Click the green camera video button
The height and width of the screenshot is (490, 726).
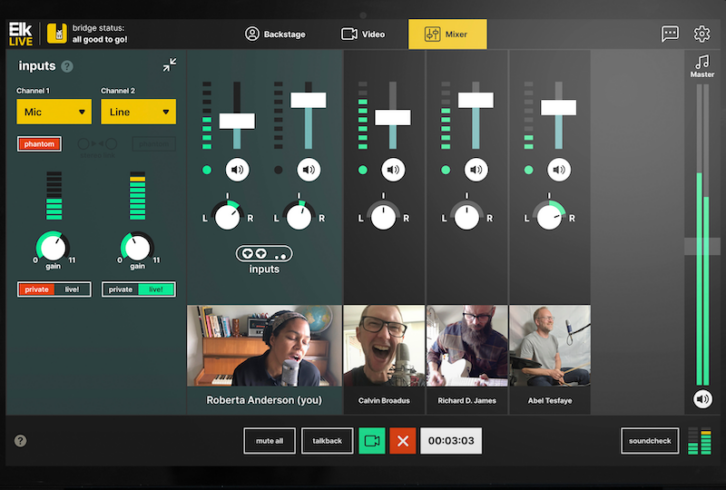[372, 440]
